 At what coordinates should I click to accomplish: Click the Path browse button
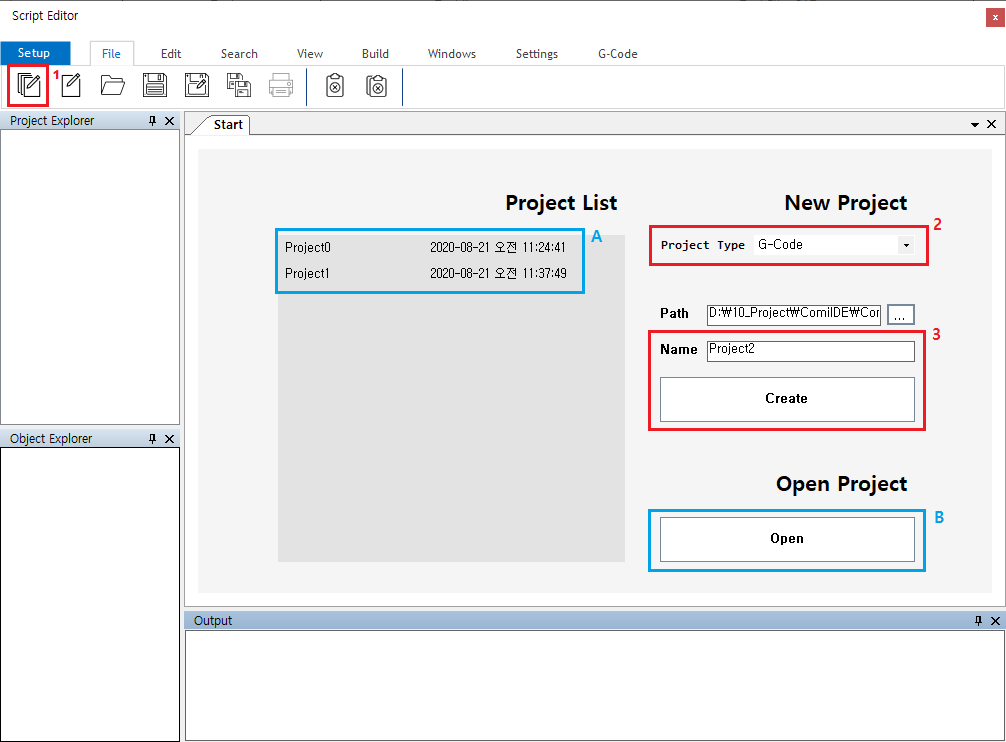[x=900, y=314]
